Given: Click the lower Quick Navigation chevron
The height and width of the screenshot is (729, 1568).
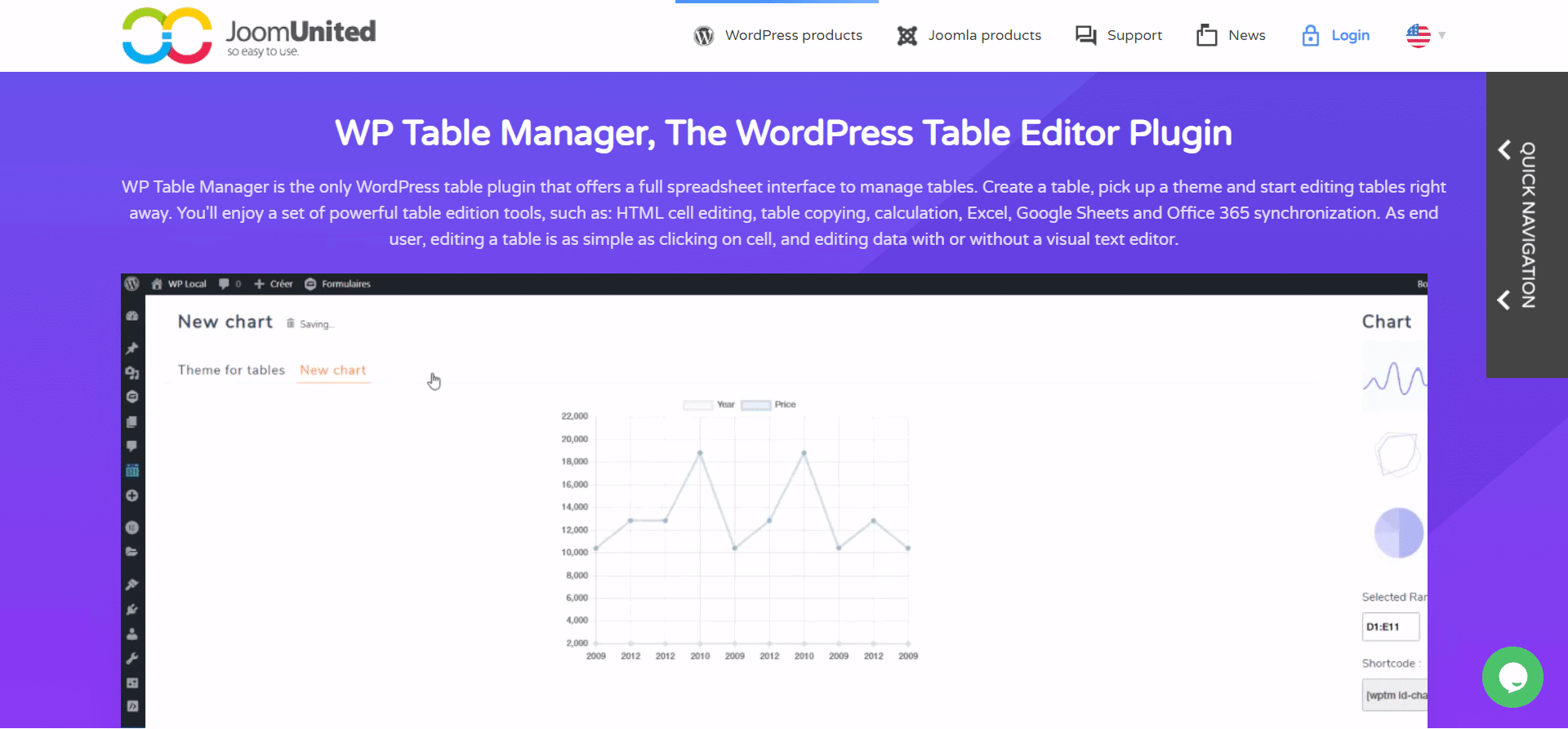Looking at the screenshot, I should 1504,300.
